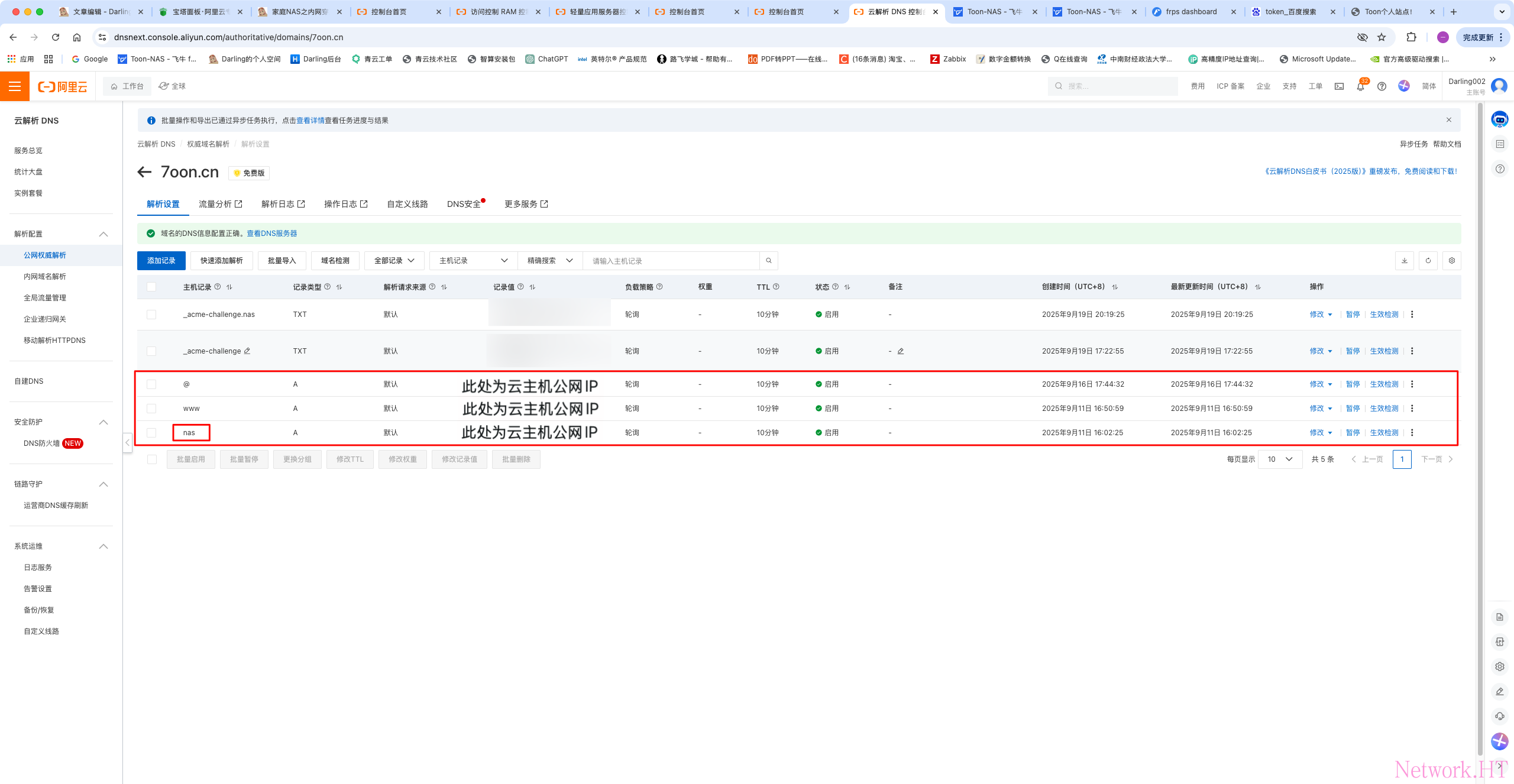
Task: Collapse the 解析配置 sidebar section
Action: pos(103,234)
